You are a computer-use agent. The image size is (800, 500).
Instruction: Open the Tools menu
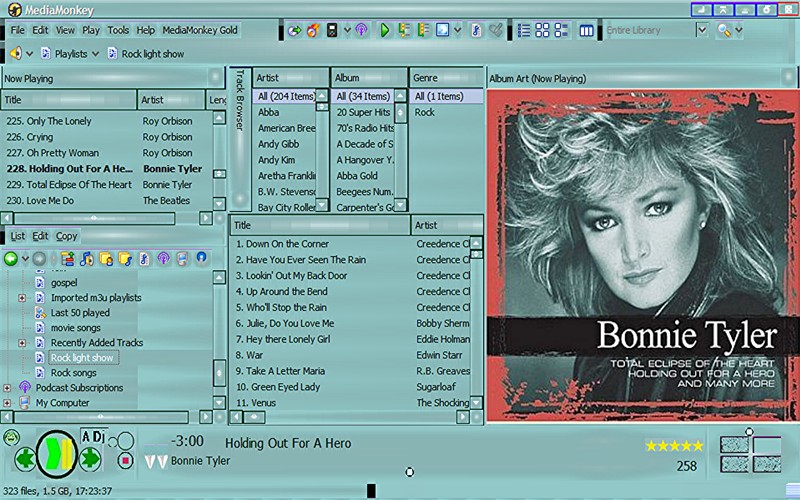tap(118, 30)
